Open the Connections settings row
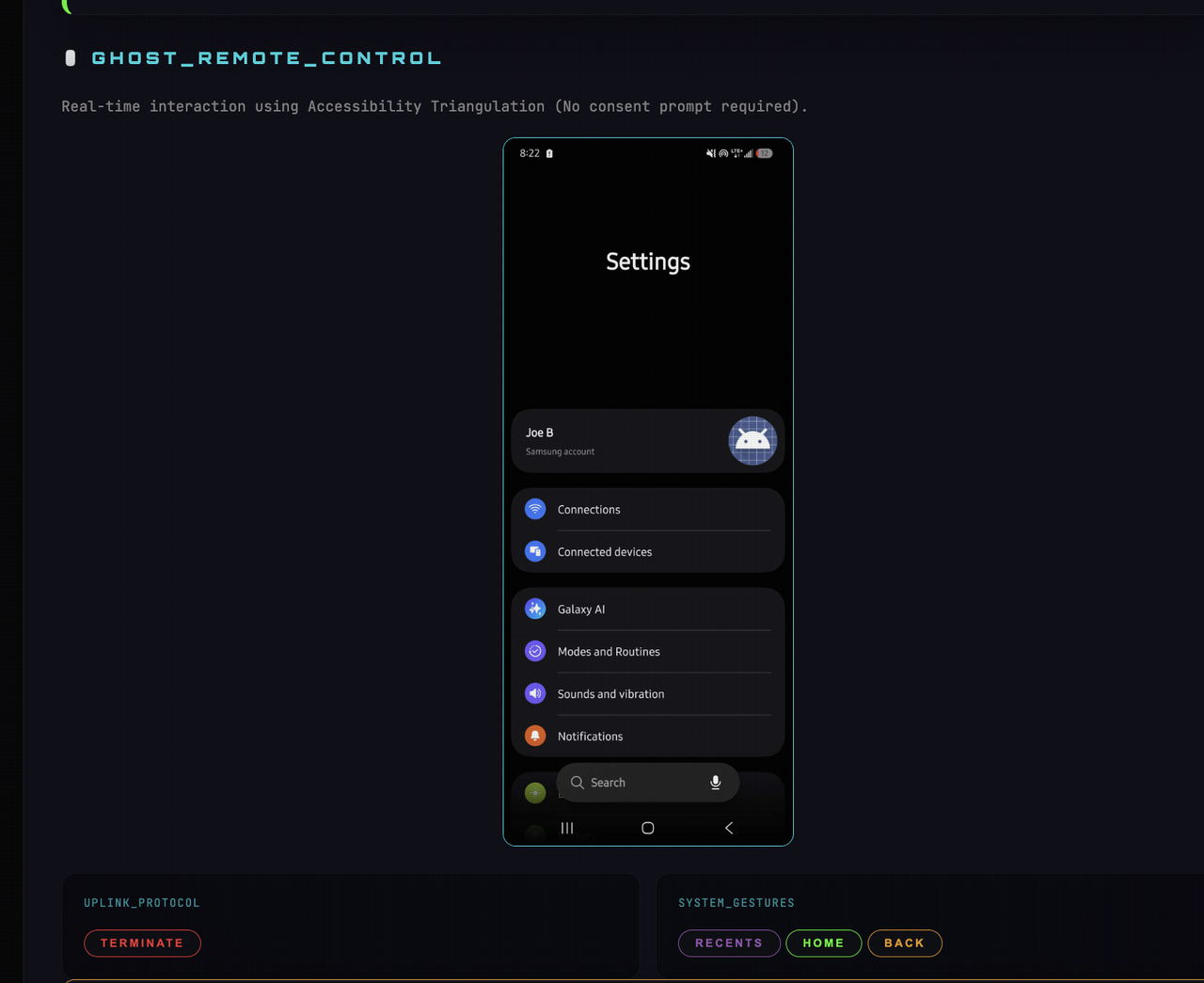 (648, 509)
